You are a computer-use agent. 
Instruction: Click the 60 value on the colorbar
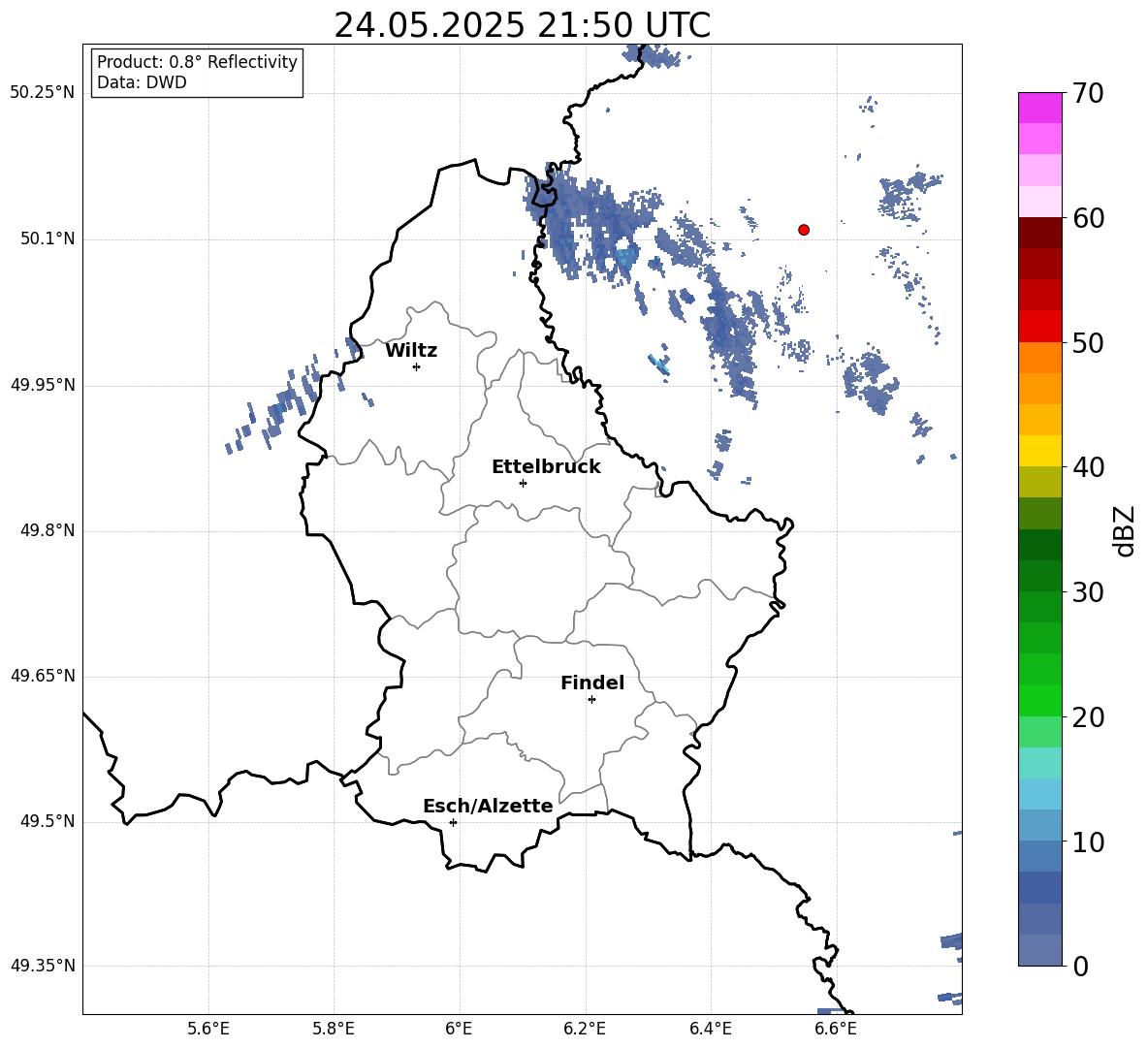pos(1088,218)
